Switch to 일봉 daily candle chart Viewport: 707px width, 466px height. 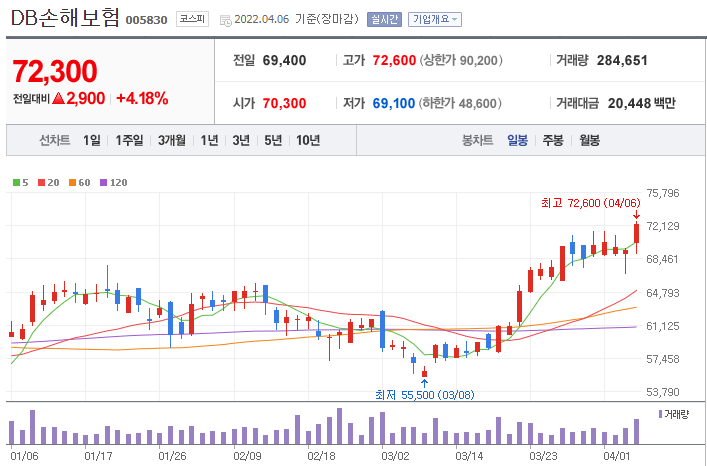[518, 140]
